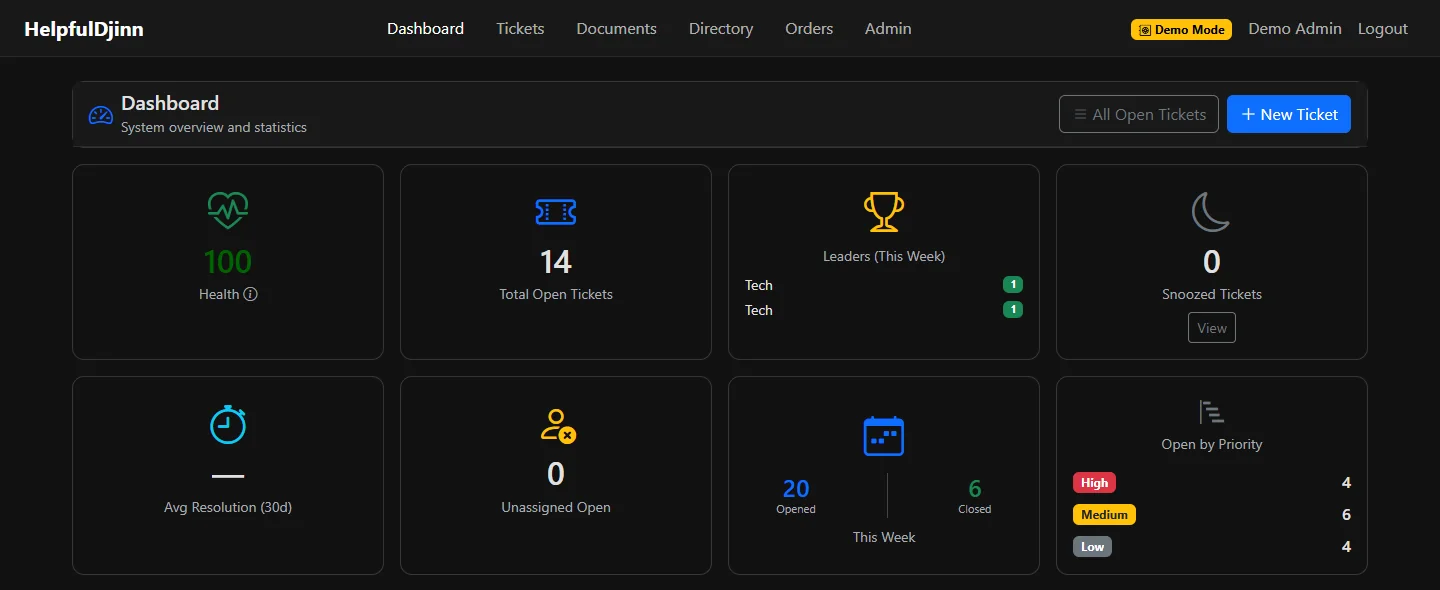Click the dashboard gauge icon beside the title
Image resolution: width=1440 pixels, height=590 pixels.
tap(101, 115)
